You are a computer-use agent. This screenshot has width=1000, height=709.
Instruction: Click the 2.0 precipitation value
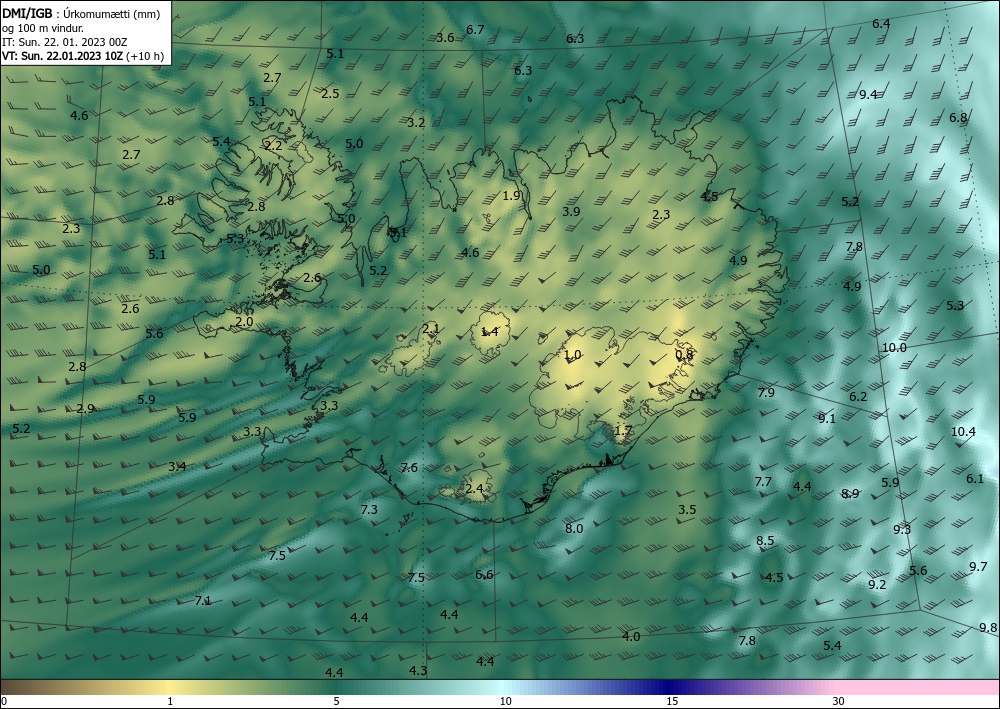coord(244,322)
